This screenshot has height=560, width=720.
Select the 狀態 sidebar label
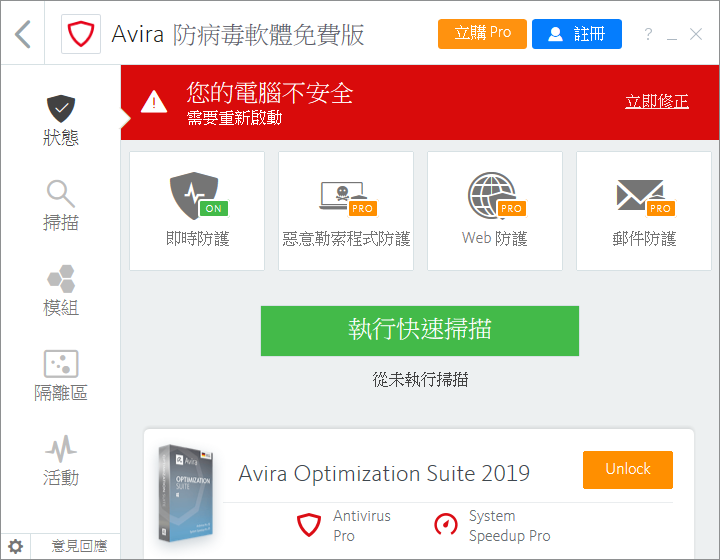coord(61,137)
